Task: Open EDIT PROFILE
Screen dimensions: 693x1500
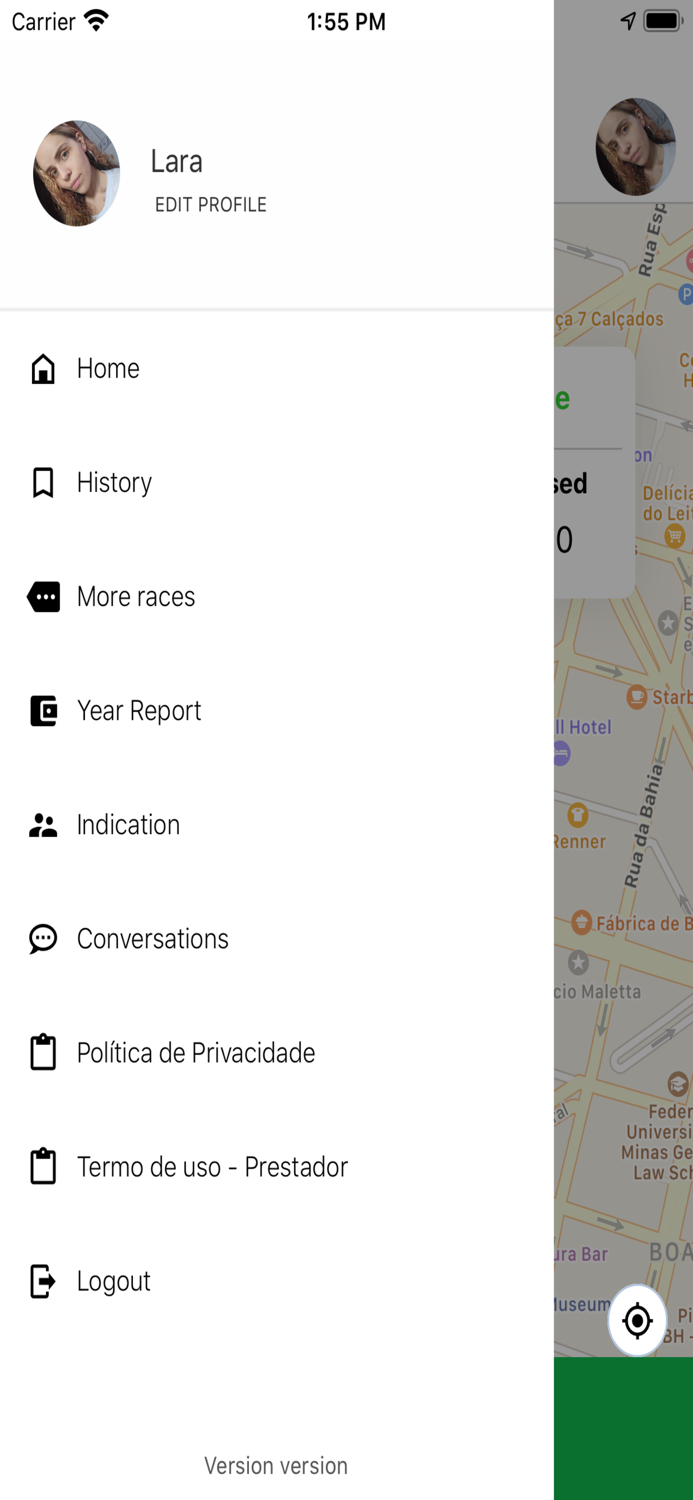Action: pyautogui.click(x=211, y=205)
